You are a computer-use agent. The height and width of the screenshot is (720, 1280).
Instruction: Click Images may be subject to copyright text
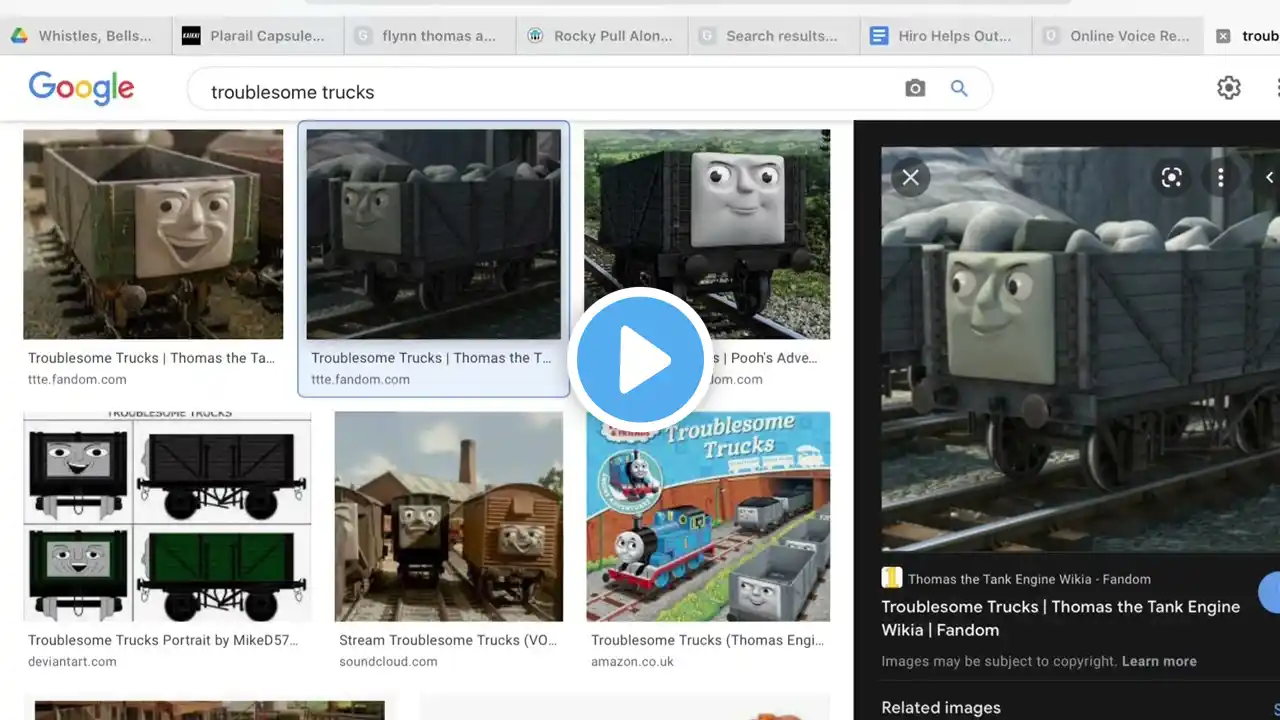pyautogui.click(x=999, y=661)
